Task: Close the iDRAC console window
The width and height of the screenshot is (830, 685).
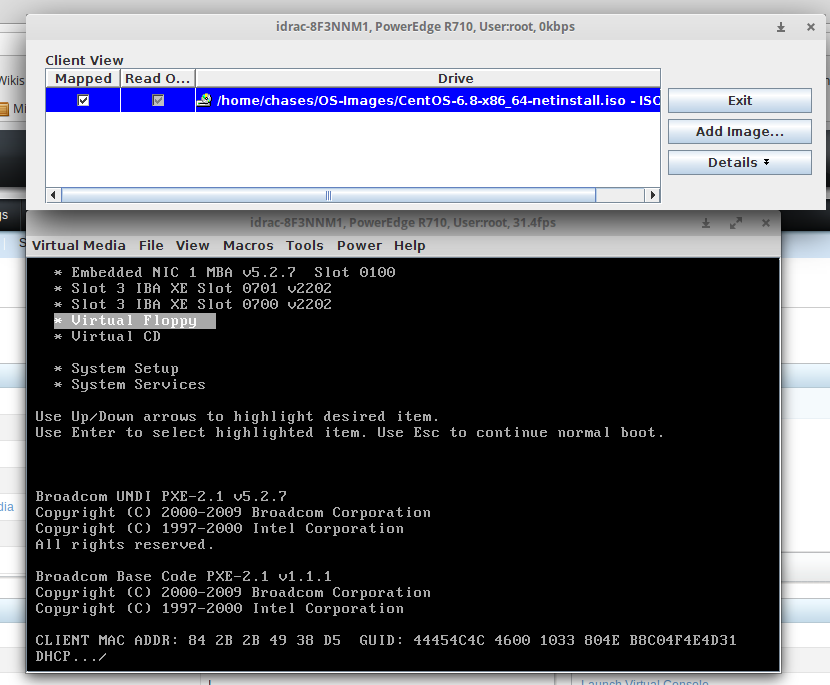Action: pos(767,222)
